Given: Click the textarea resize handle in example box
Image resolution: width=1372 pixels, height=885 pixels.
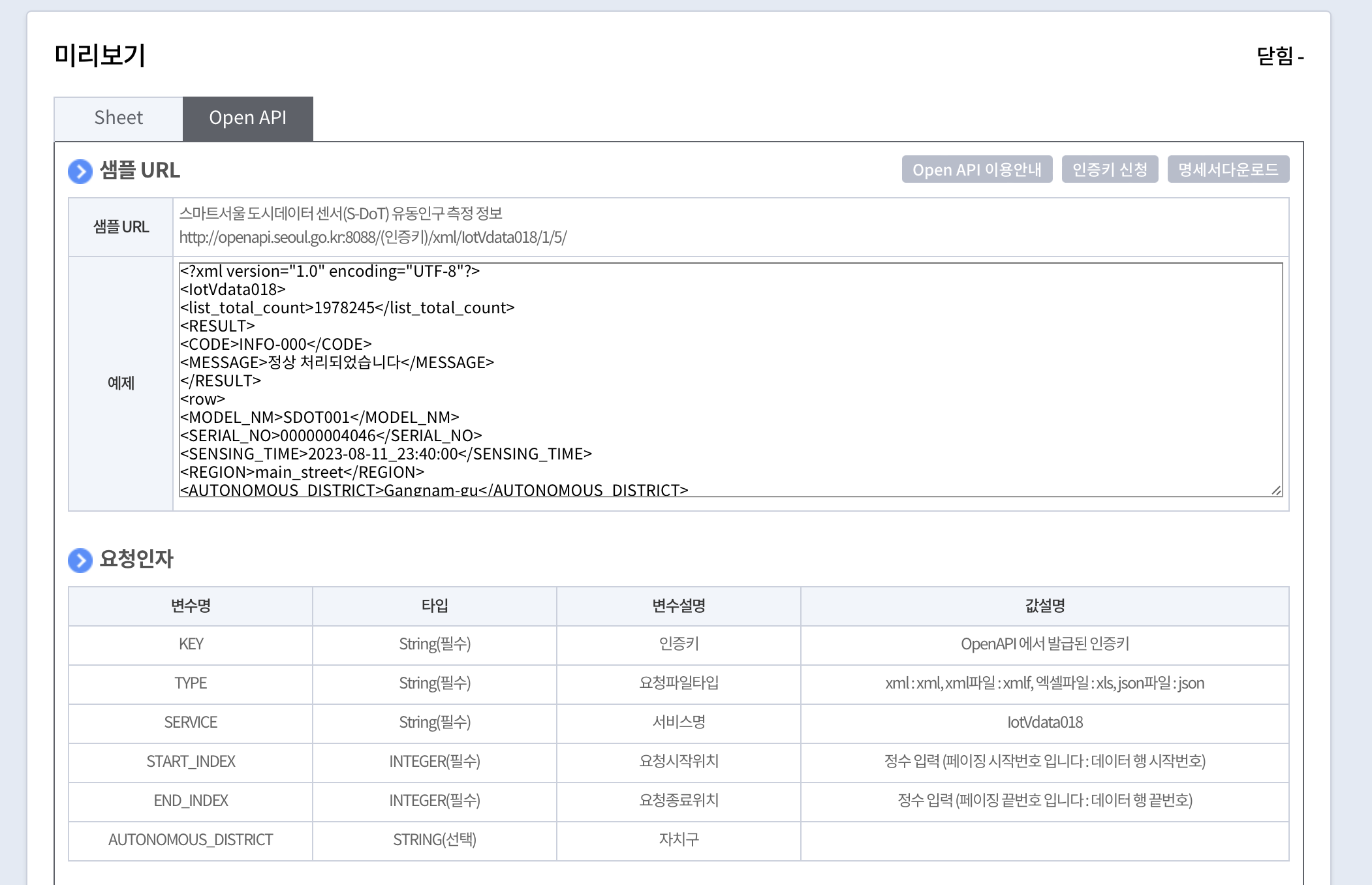Looking at the screenshot, I should [x=1276, y=490].
